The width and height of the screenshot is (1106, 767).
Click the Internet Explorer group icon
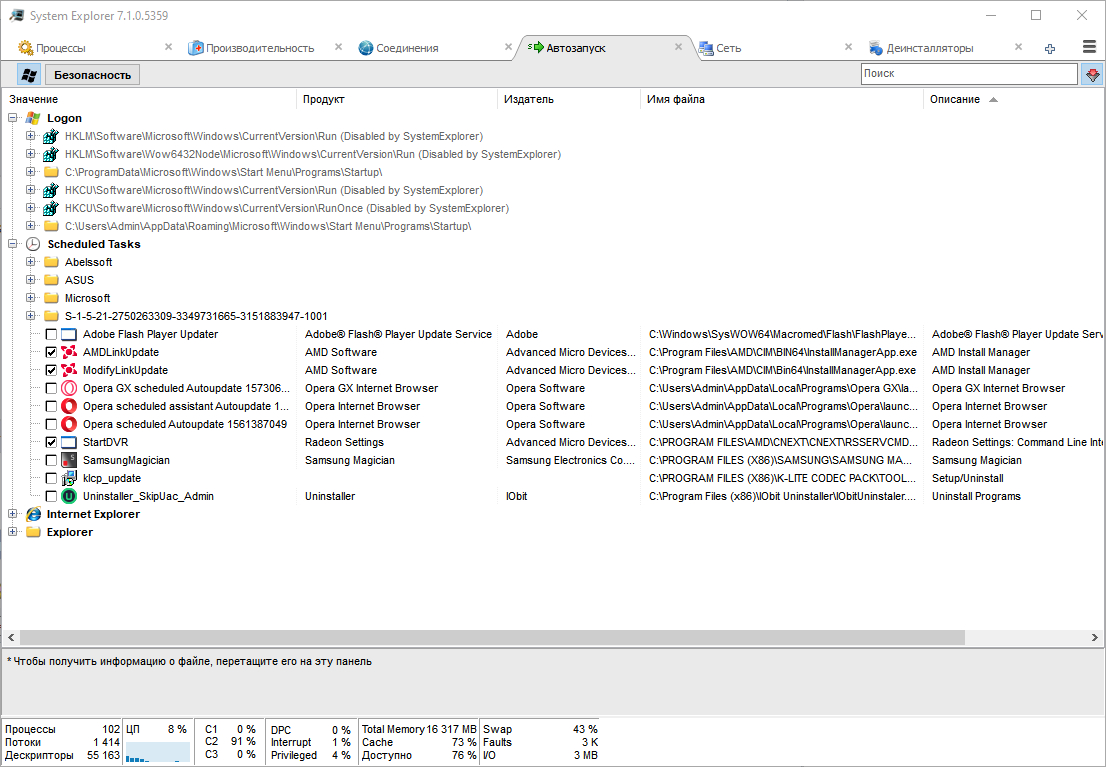click(x=33, y=514)
